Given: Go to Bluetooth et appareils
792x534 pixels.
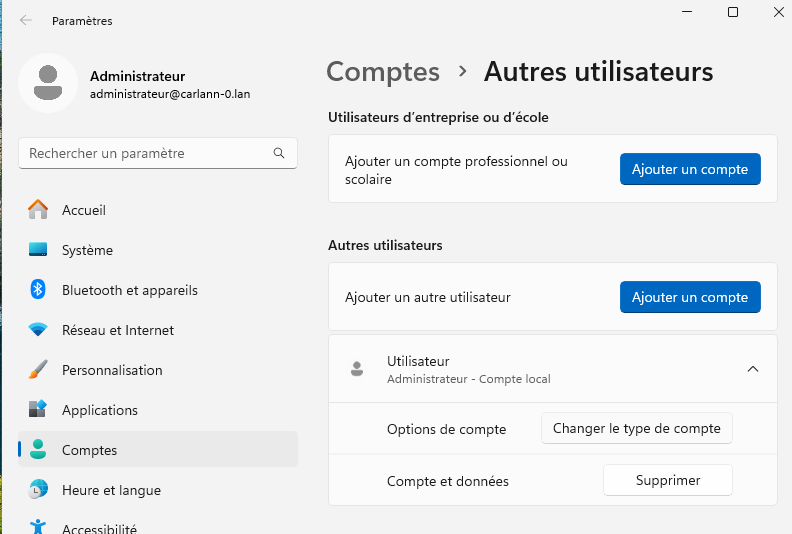Looking at the screenshot, I should pyautogui.click(x=158, y=289).
